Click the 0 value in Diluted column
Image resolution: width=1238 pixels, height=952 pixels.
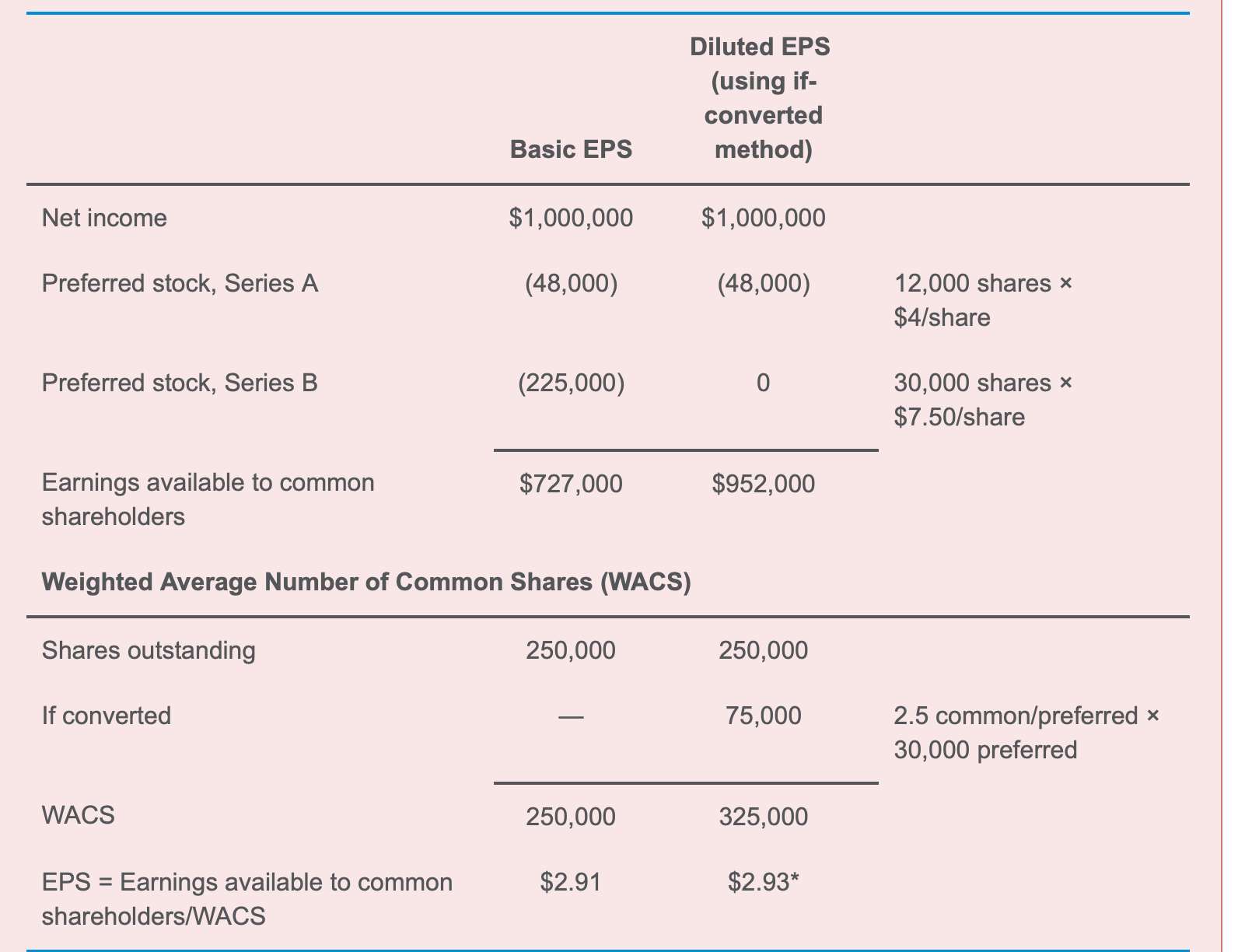(x=763, y=383)
